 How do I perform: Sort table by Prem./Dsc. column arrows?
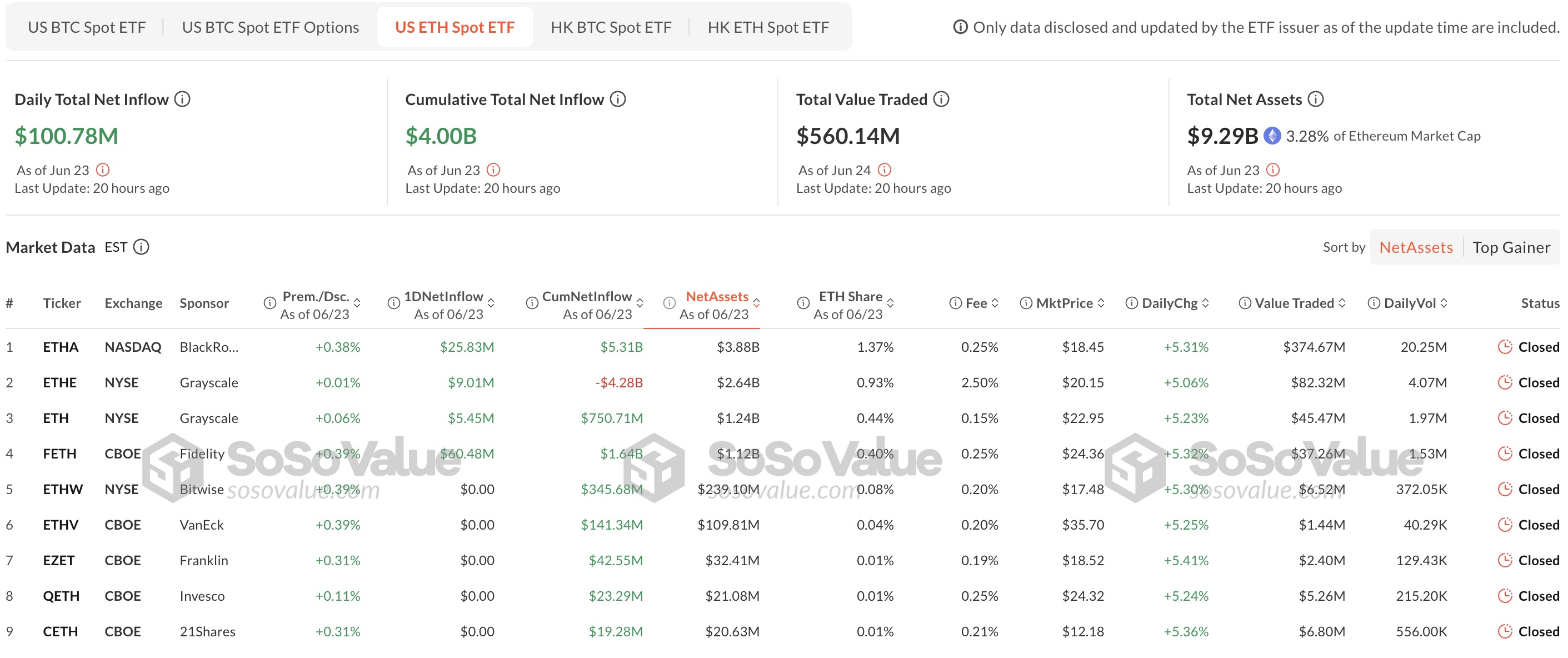click(x=357, y=303)
